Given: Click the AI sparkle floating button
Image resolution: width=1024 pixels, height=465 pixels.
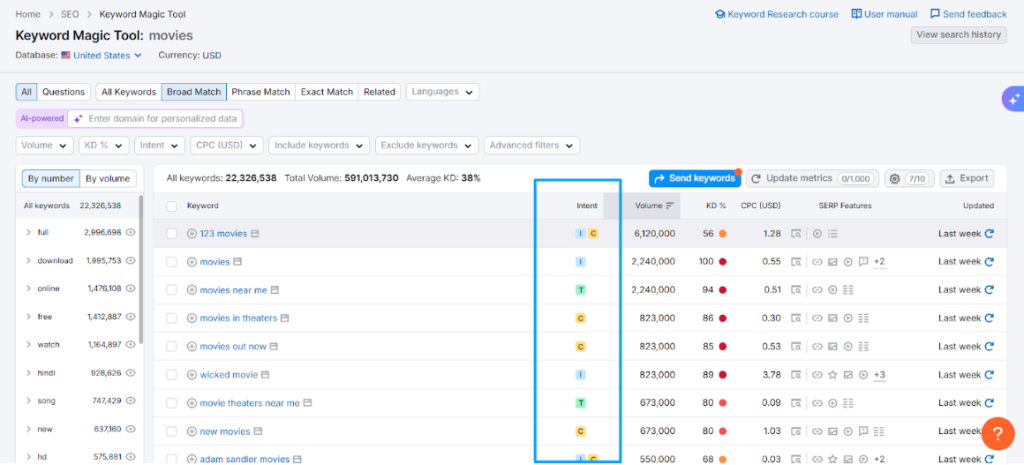Looking at the screenshot, I should click(x=1014, y=100).
